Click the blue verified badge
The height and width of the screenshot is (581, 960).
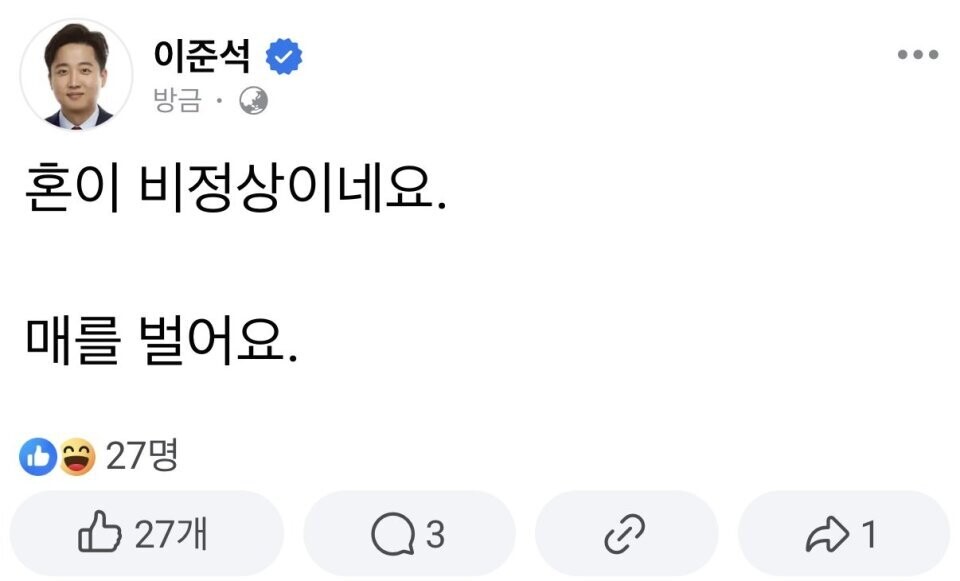[x=284, y=59]
